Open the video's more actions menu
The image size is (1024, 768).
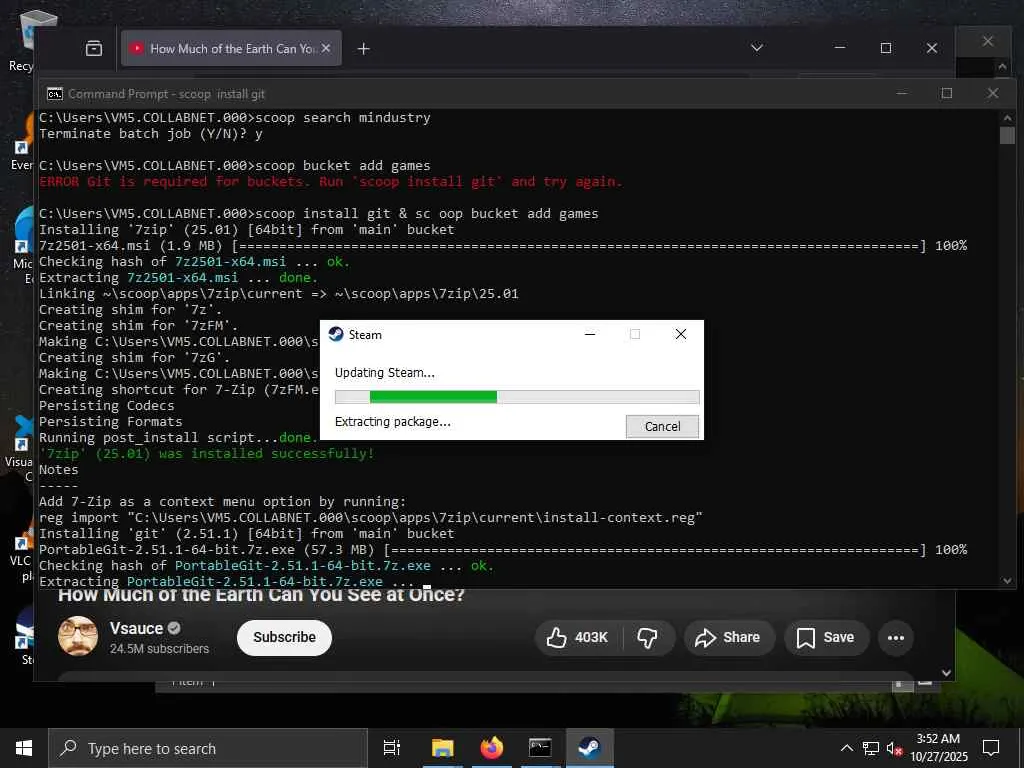point(896,637)
